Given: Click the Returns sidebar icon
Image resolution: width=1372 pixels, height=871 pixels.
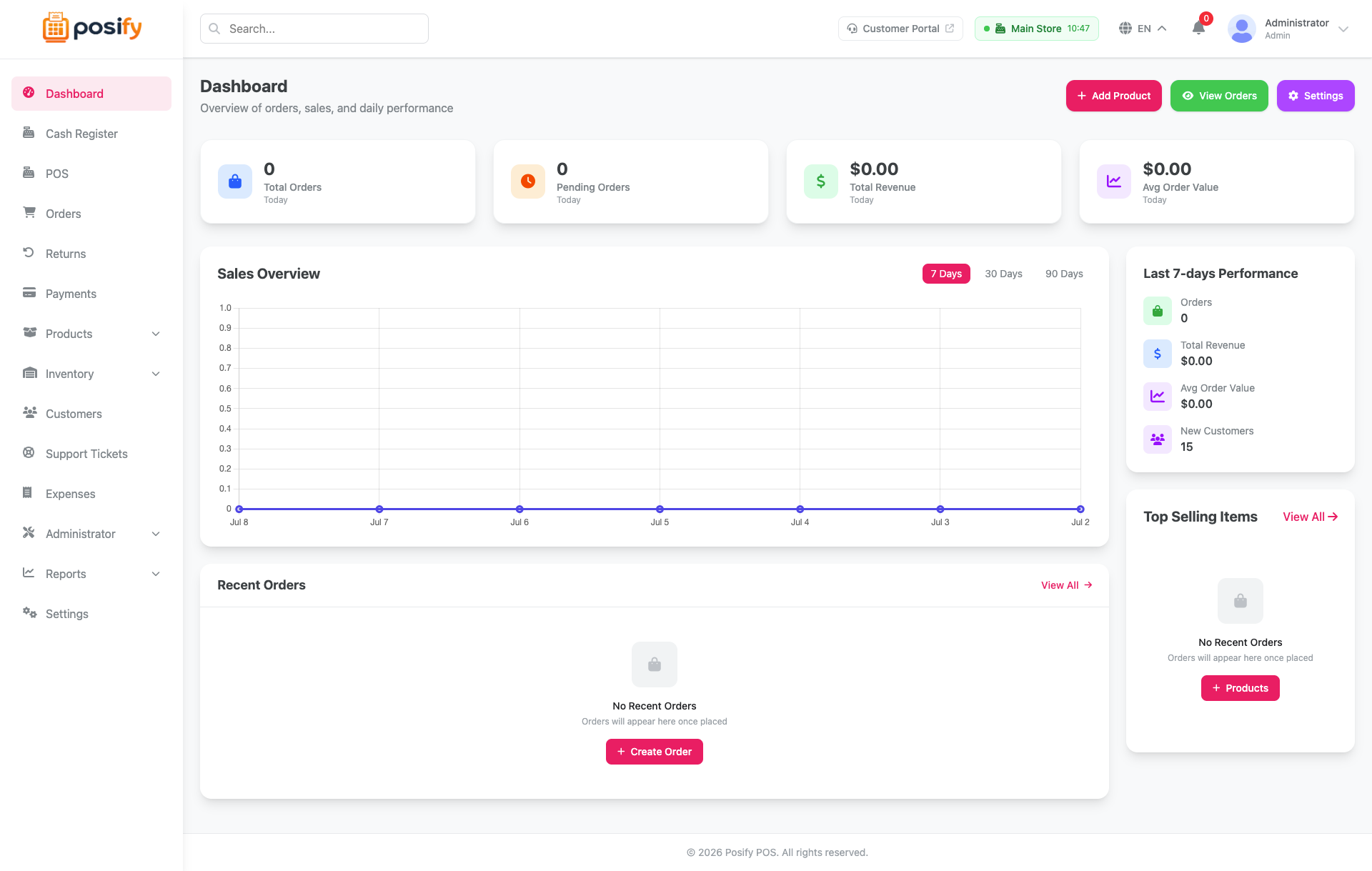Looking at the screenshot, I should [x=29, y=253].
